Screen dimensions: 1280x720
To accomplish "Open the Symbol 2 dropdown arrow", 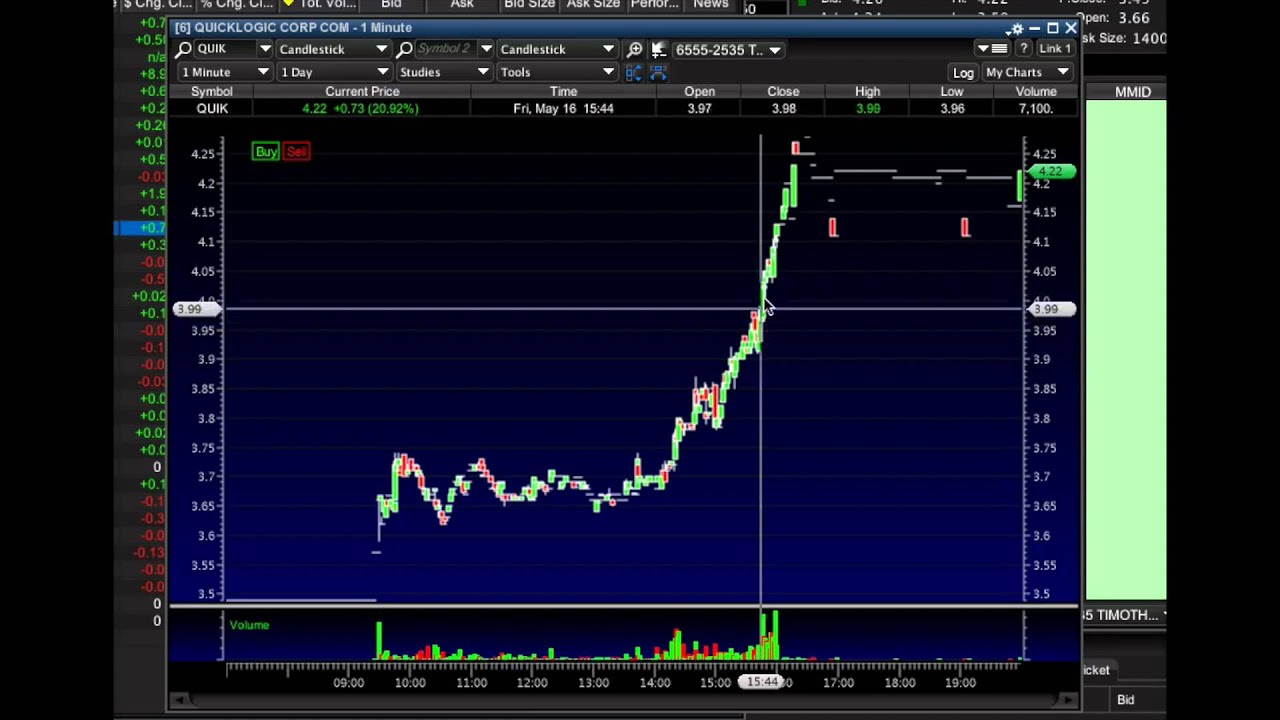I will (x=486, y=49).
